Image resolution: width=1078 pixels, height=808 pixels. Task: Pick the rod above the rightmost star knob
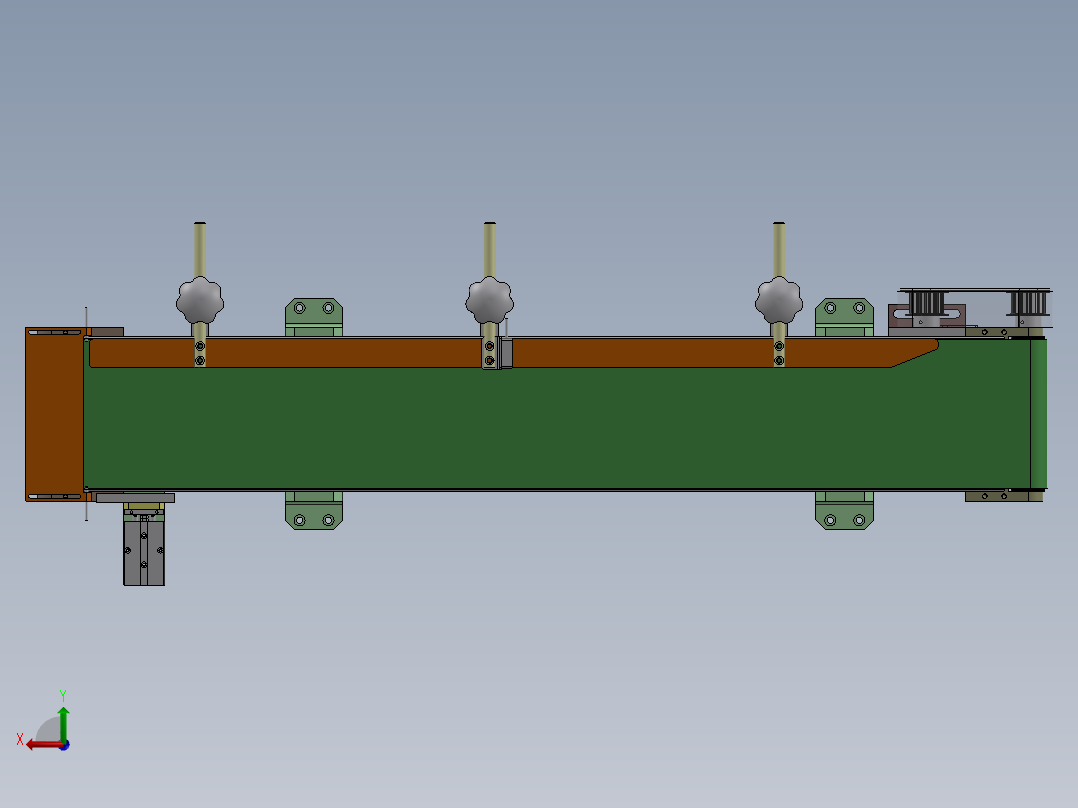(779, 250)
